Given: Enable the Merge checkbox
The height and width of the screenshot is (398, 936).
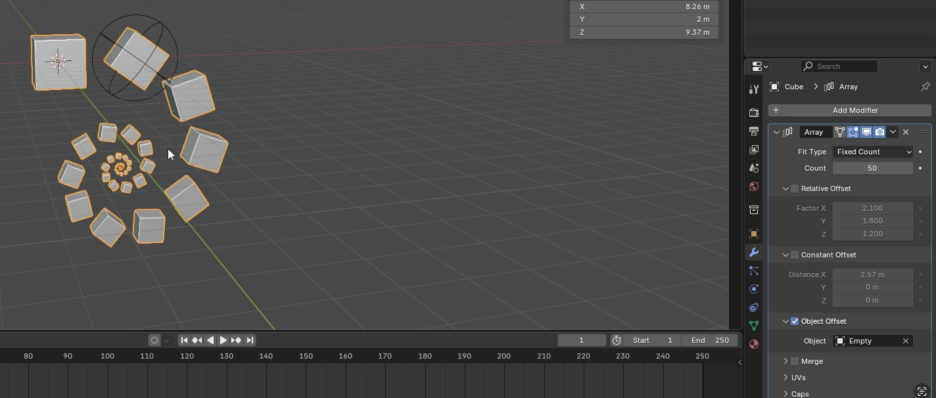Looking at the screenshot, I should 795,361.
